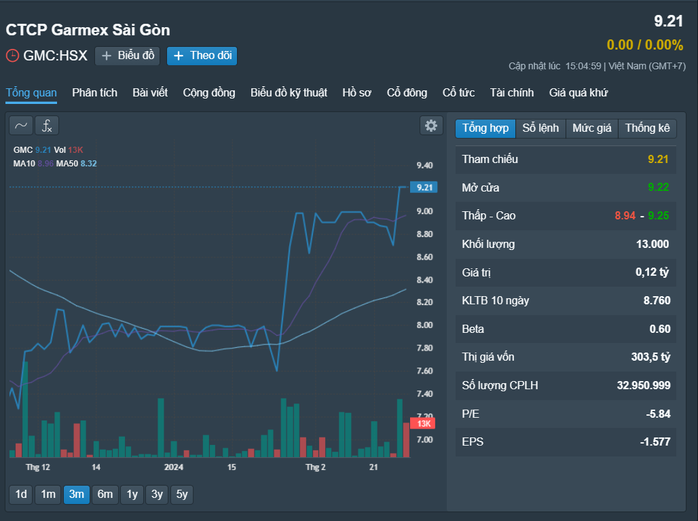Click the Thg 2 date label on axis
This screenshot has width=698, height=521.
click(x=315, y=467)
